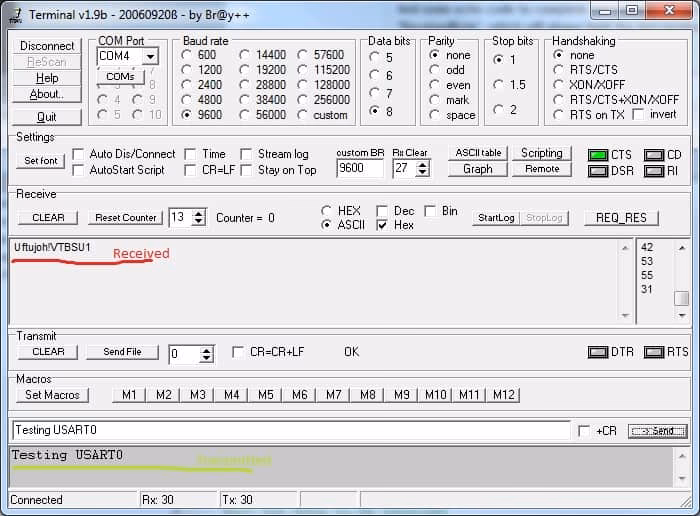Screen dimensions: 700x516
Task: Click the About.. button
Action: pyautogui.click(x=47, y=94)
